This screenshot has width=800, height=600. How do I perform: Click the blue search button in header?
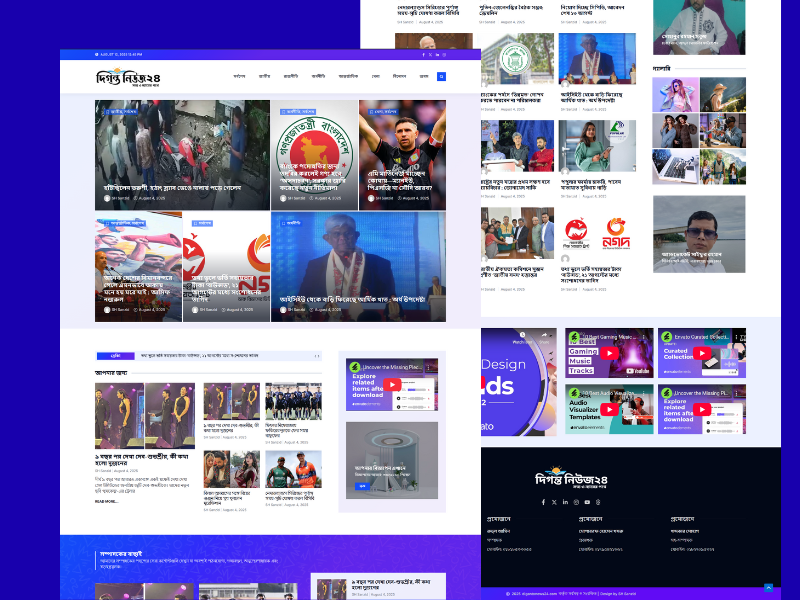point(441,77)
